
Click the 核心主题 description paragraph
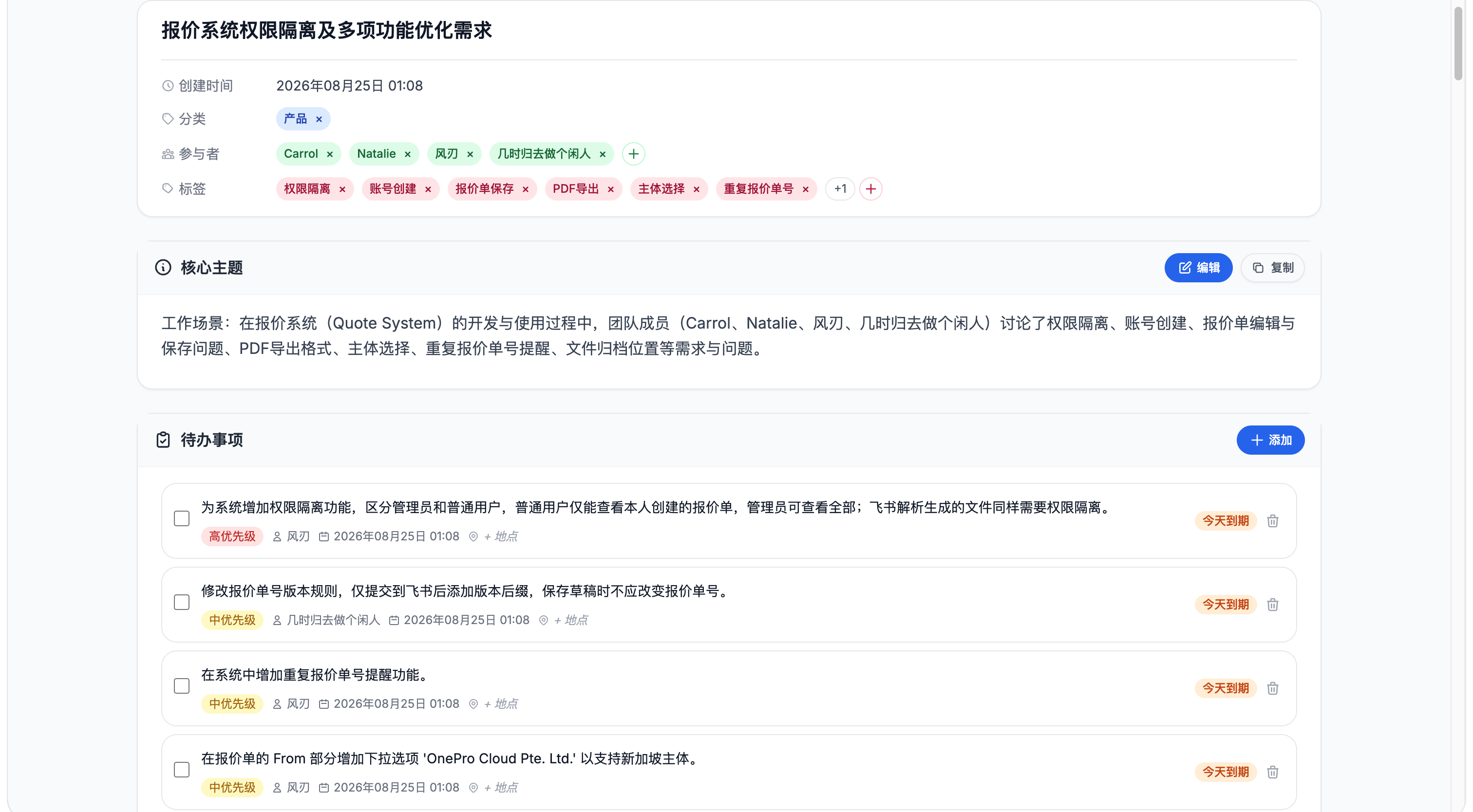(x=729, y=336)
